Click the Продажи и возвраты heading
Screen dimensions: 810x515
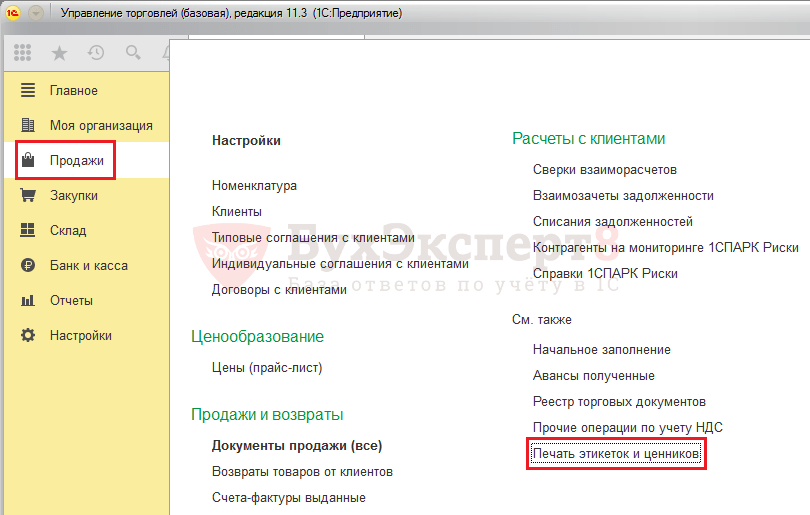click(267, 415)
